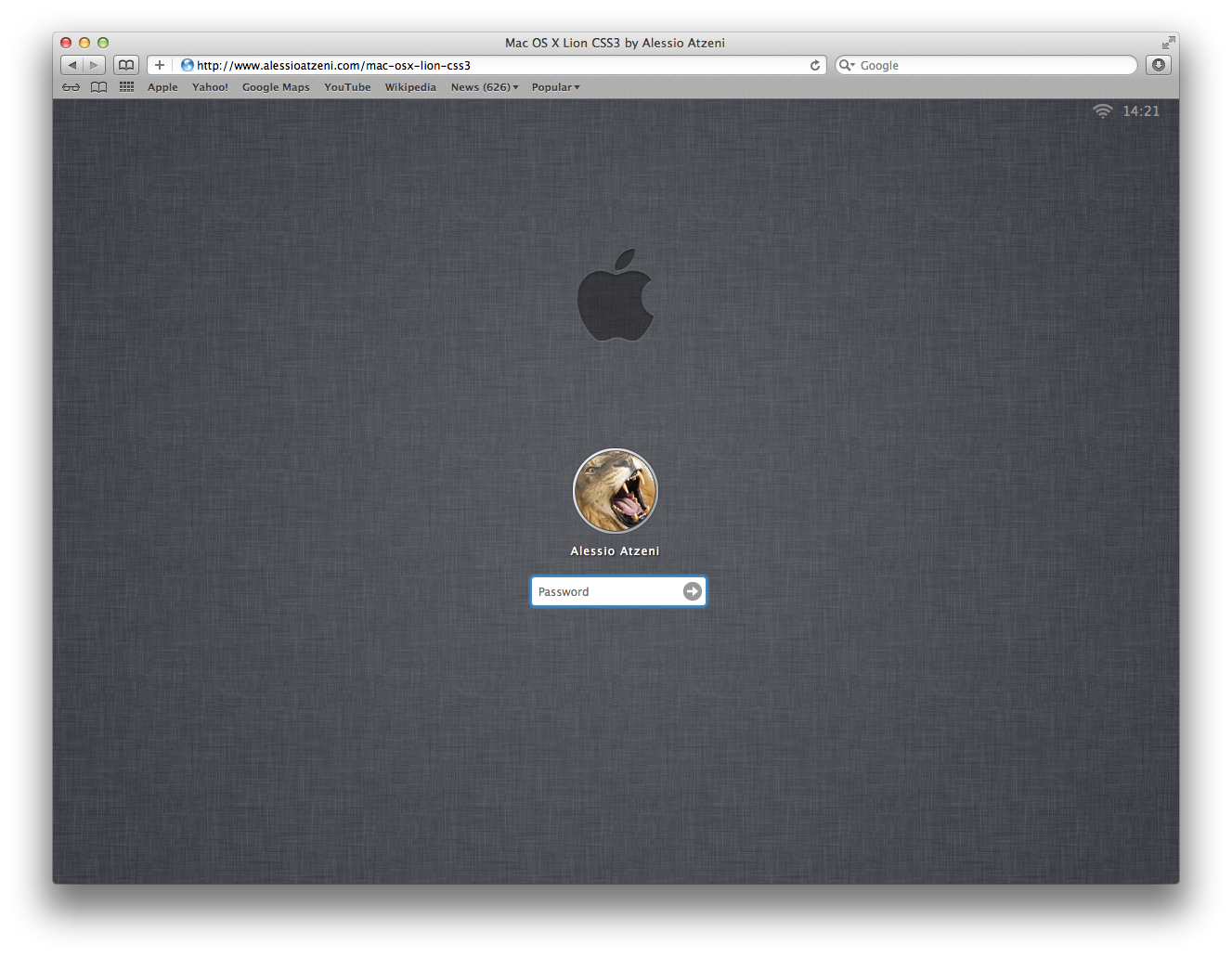The image size is (1232, 957).
Task: Open the Downloads button in the toolbar
Action: 1158,65
